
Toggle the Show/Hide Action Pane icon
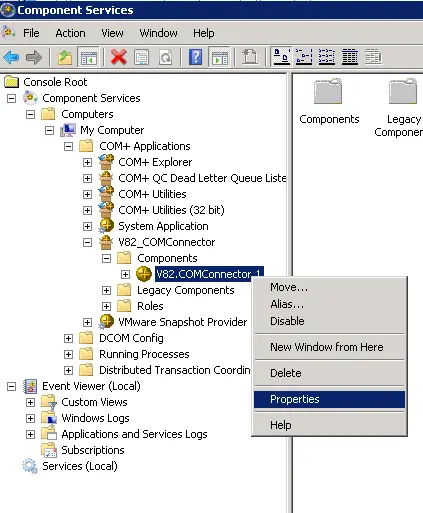[x=220, y=57]
